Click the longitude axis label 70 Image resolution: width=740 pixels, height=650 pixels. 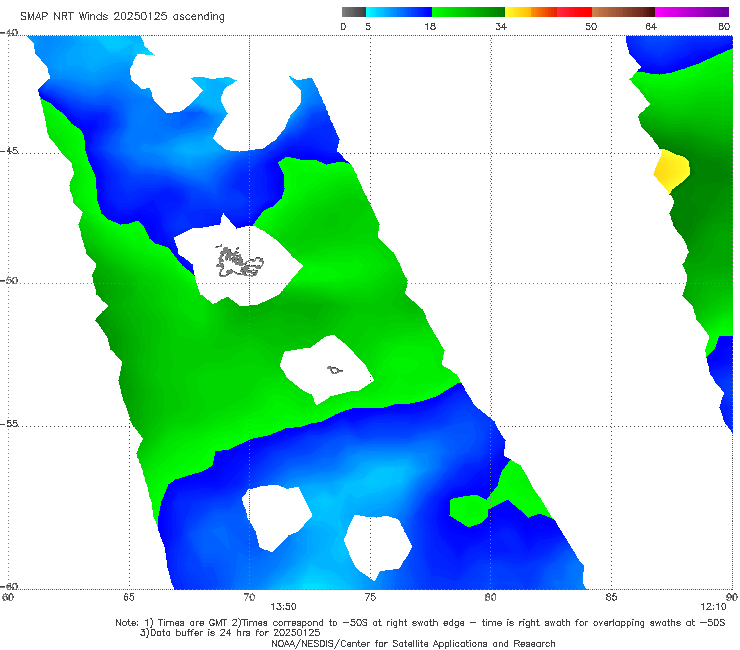point(249,597)
